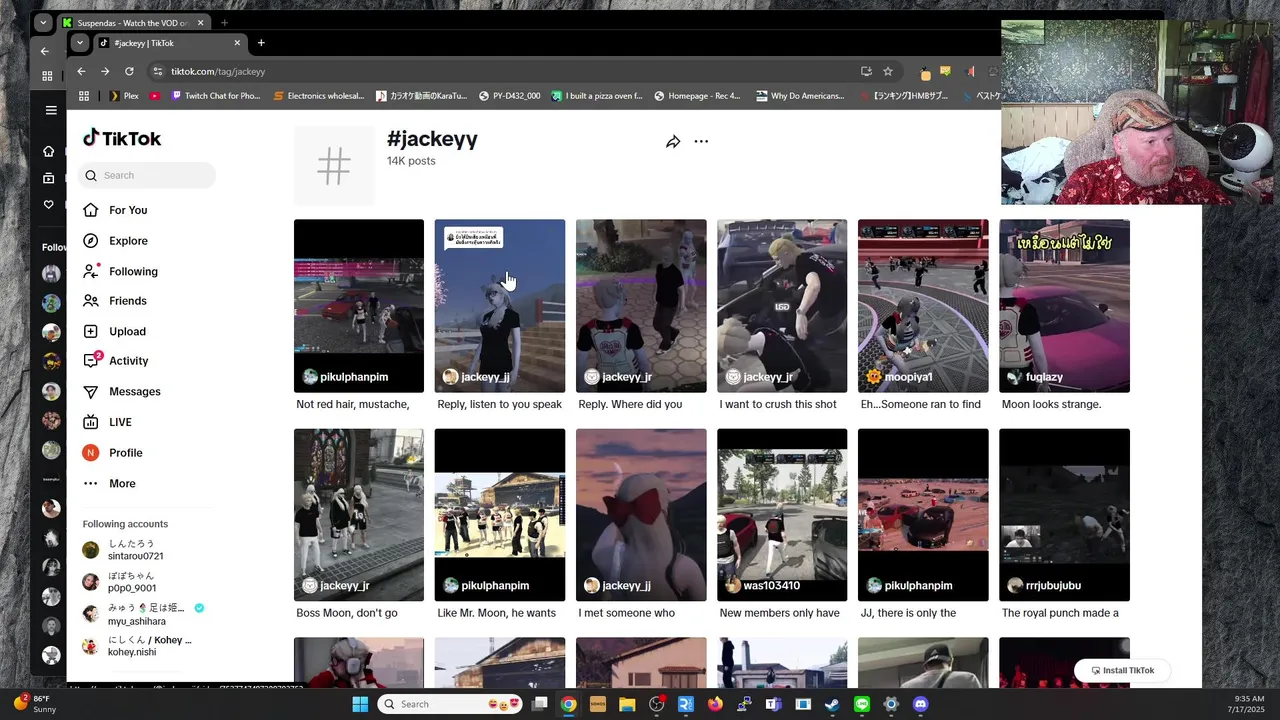
Task: Open Steam from the taskbar
Action: (x=832, y=704)
